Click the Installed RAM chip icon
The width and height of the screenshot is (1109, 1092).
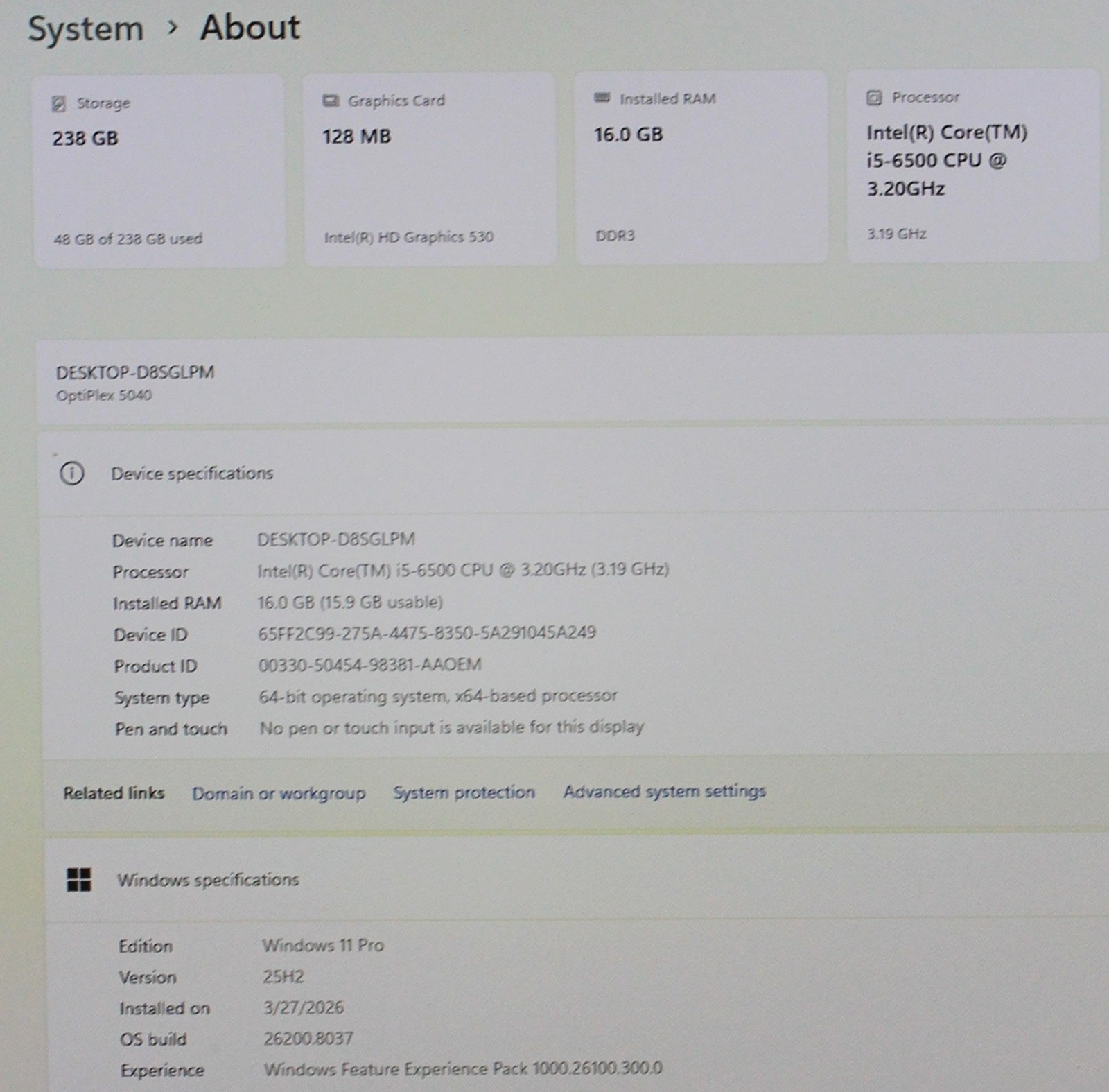click(x=602, y=98)
